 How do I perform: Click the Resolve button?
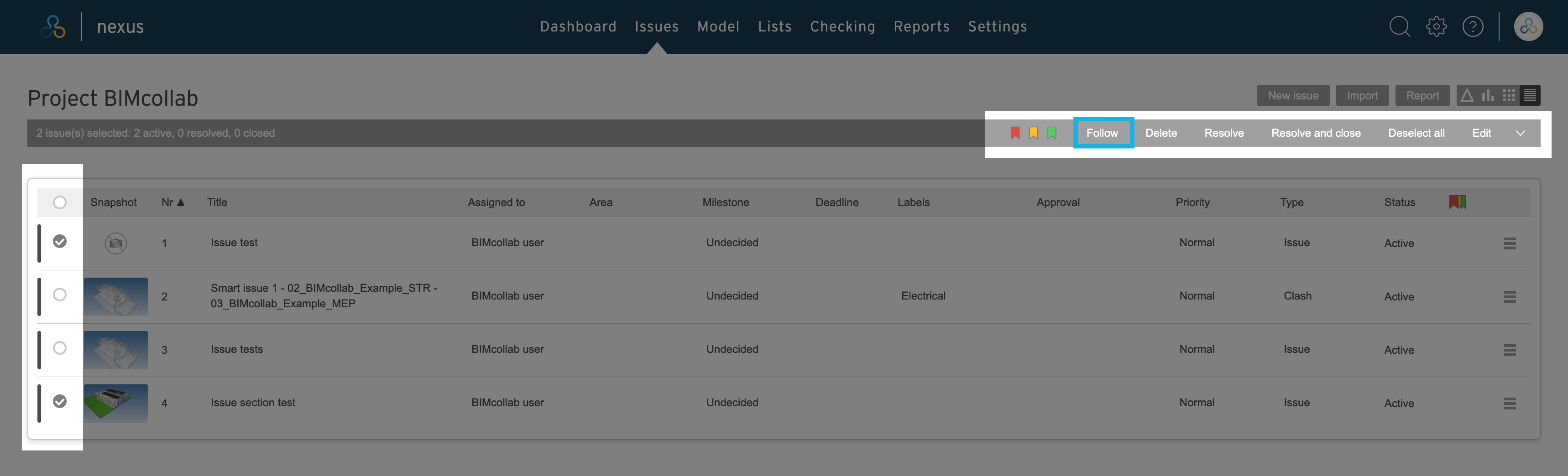point(1223,133)
